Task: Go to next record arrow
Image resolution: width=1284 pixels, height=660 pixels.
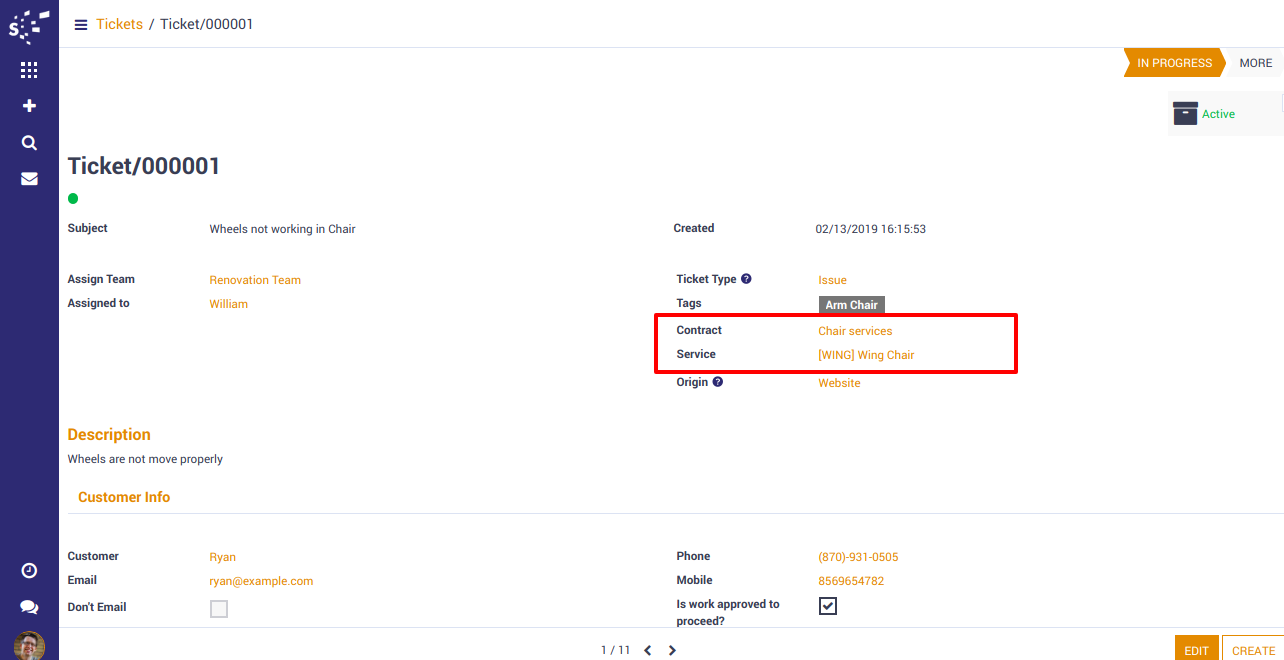Action: tap(672, 650)
